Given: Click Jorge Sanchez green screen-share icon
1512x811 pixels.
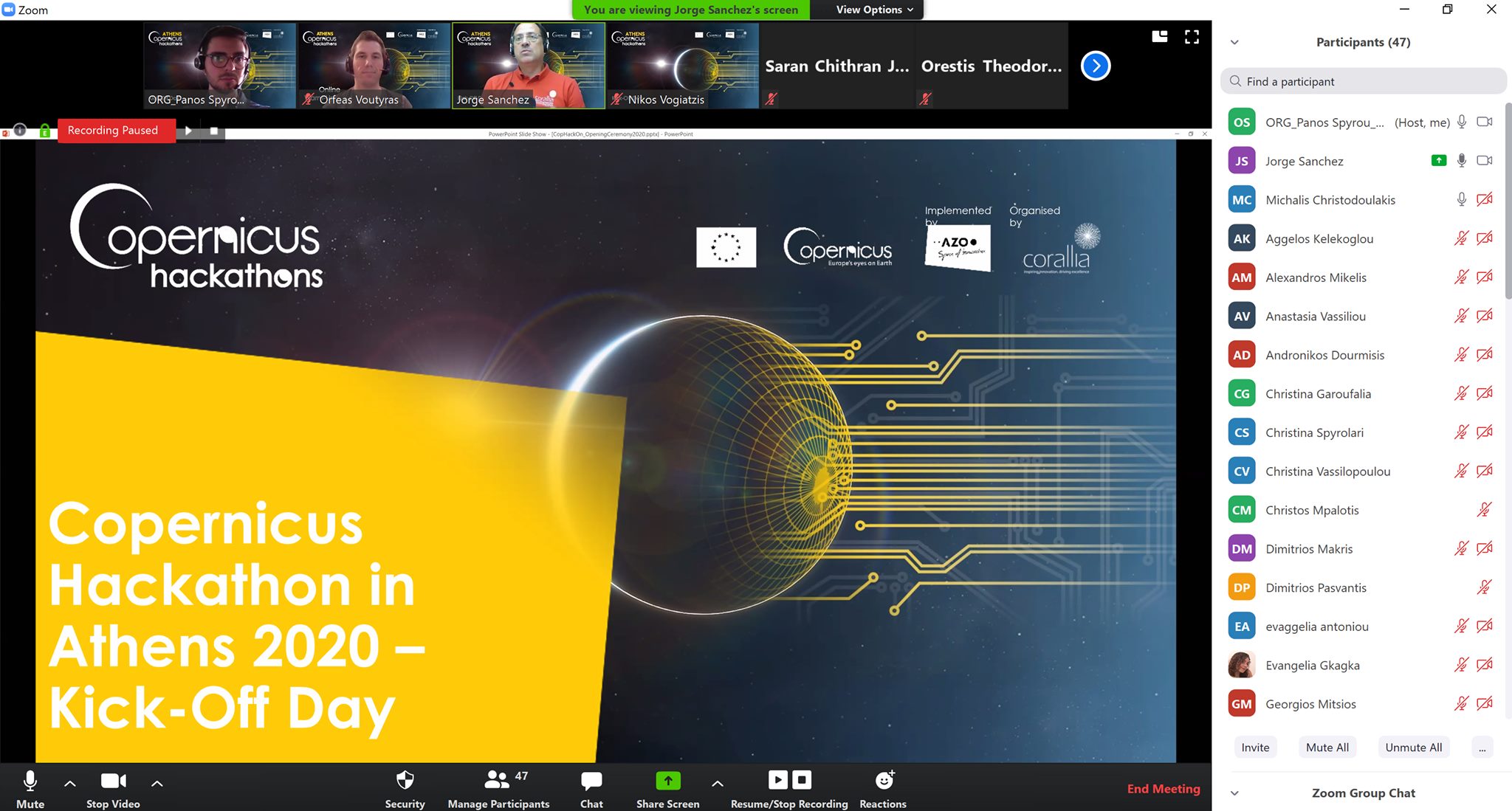Looking at the screenshot, I should coord(1438,160).
